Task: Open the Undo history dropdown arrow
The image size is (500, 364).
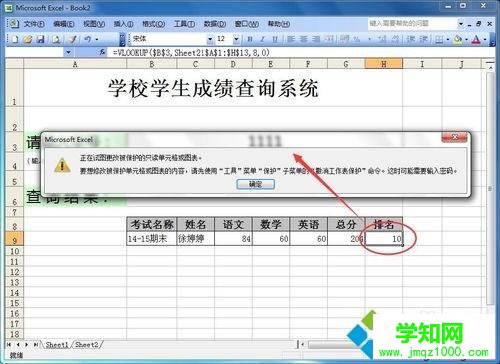Action: click(x=97, y=39)
